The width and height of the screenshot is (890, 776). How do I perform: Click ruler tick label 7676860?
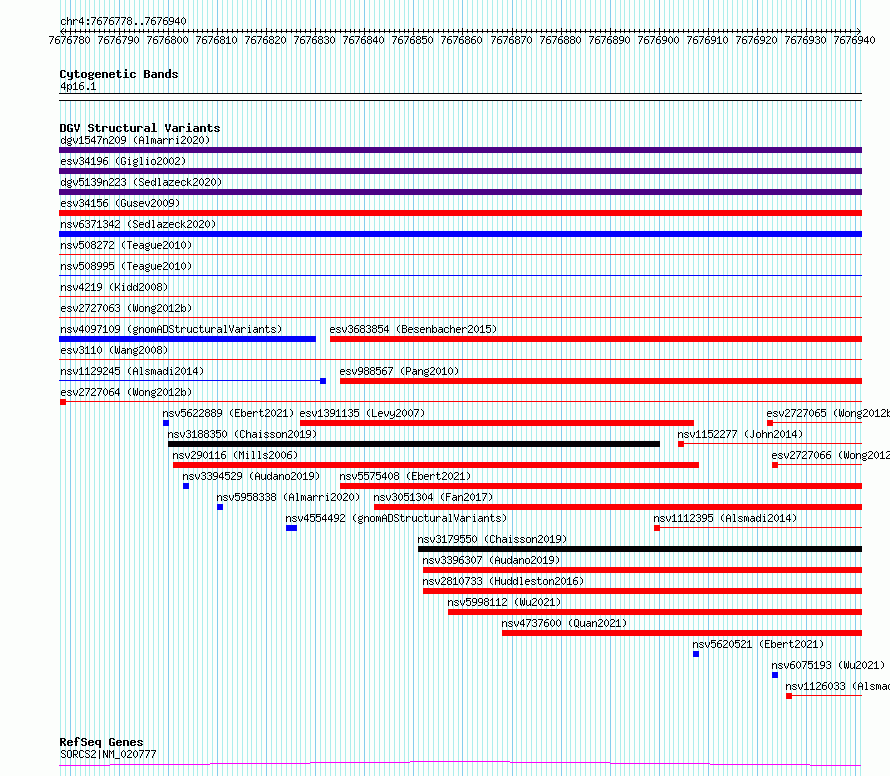[x=461, y=40]
